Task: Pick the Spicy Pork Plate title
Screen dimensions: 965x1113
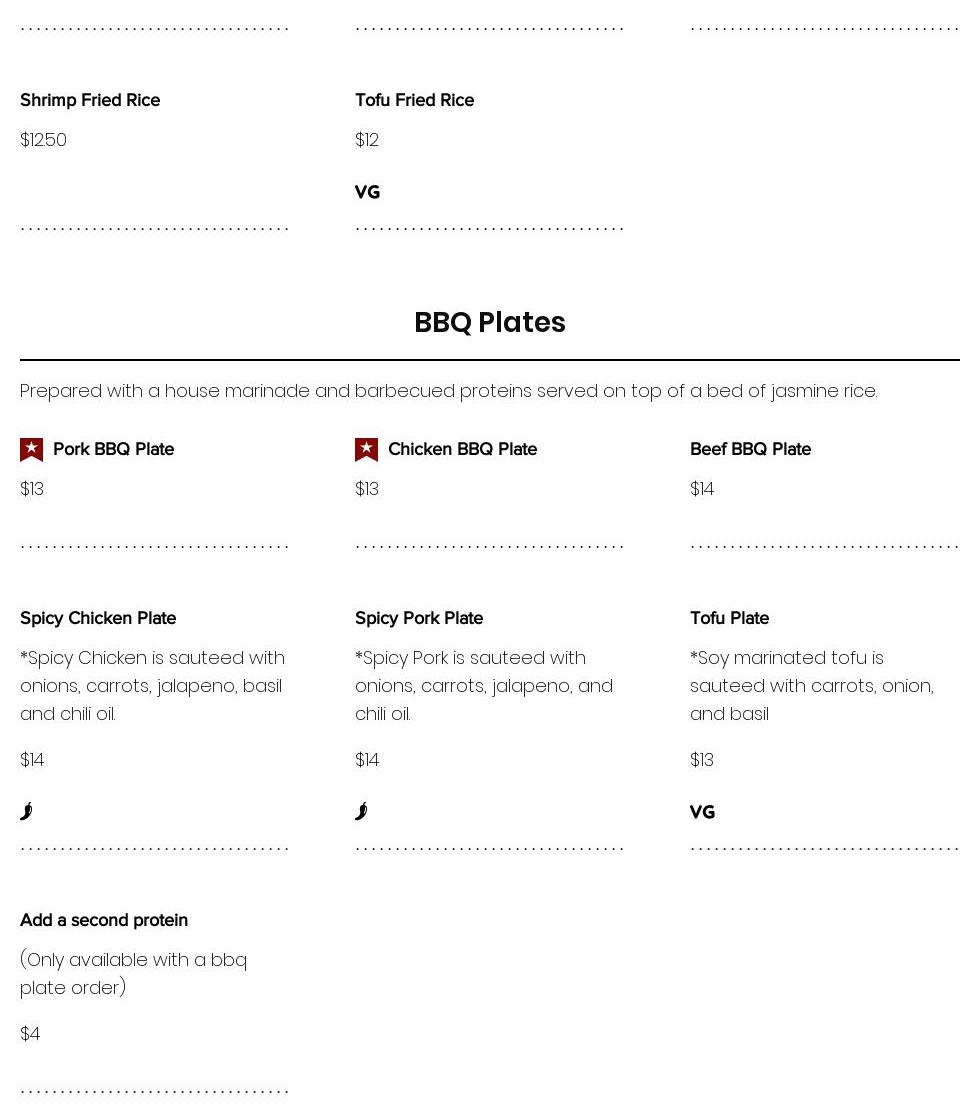Action: [419, 618]
